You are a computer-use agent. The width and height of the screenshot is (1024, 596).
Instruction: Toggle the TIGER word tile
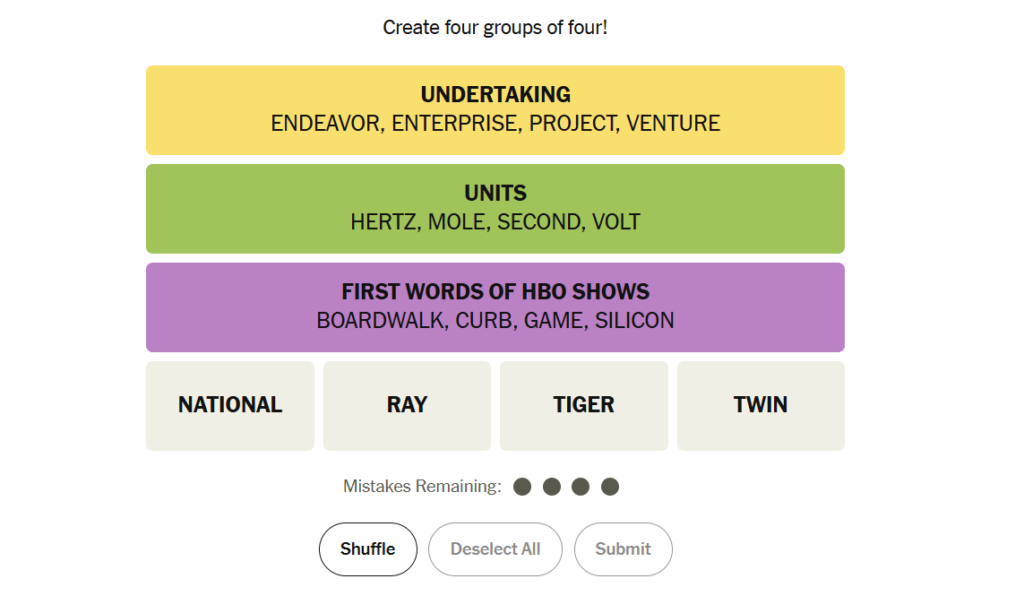click(x=584, y=405)
